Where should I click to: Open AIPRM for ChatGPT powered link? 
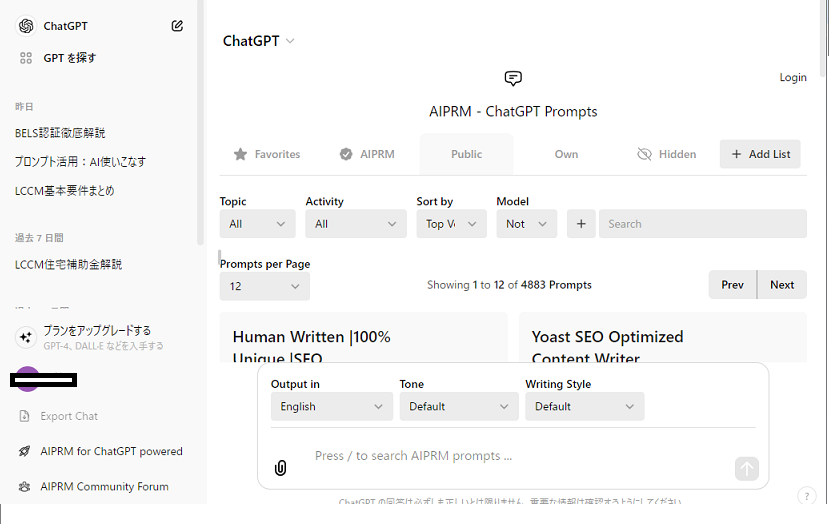coord(111,451)
